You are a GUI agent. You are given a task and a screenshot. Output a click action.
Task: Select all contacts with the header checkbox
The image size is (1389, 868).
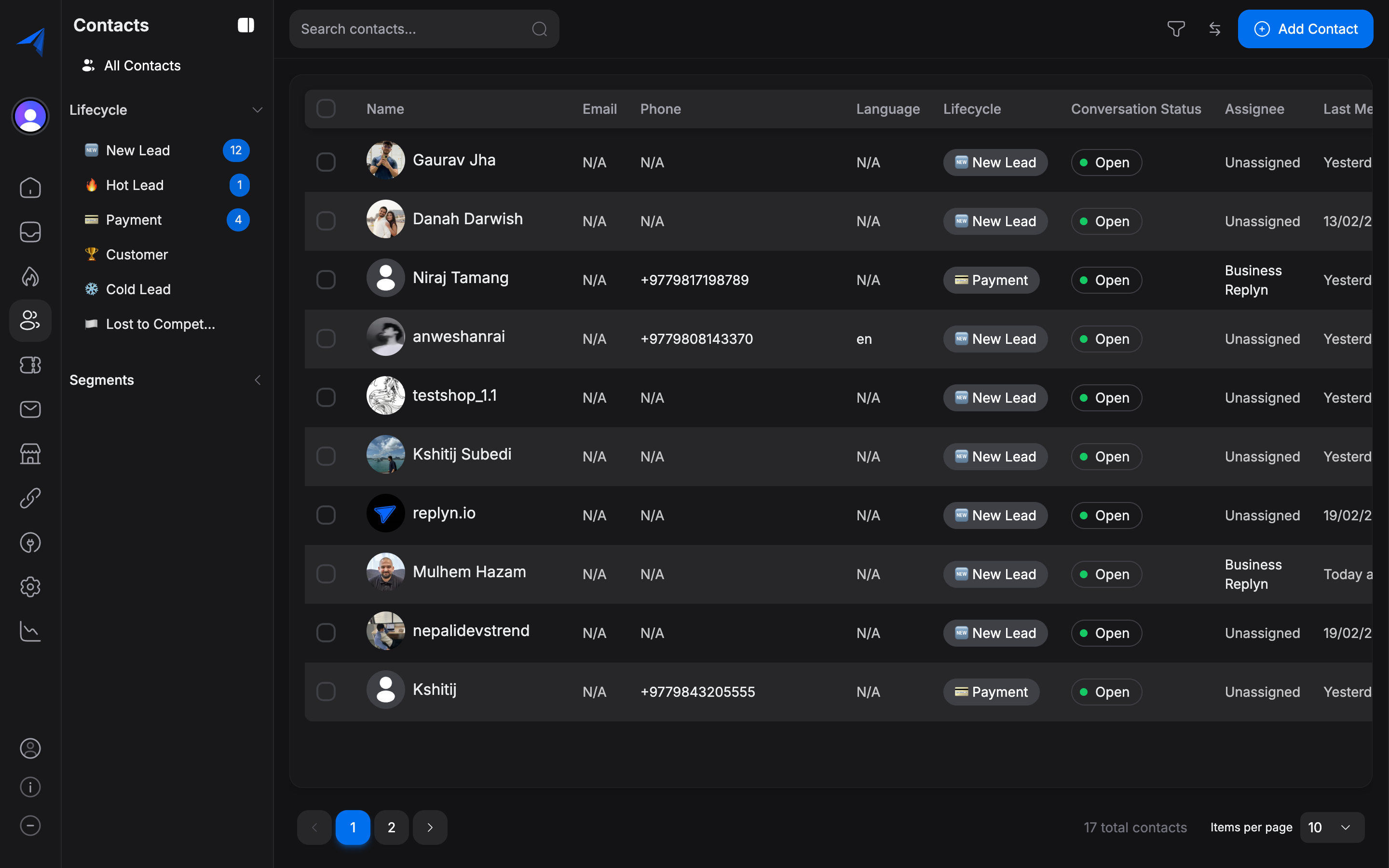pyautogui.click(x=326, y=108)
